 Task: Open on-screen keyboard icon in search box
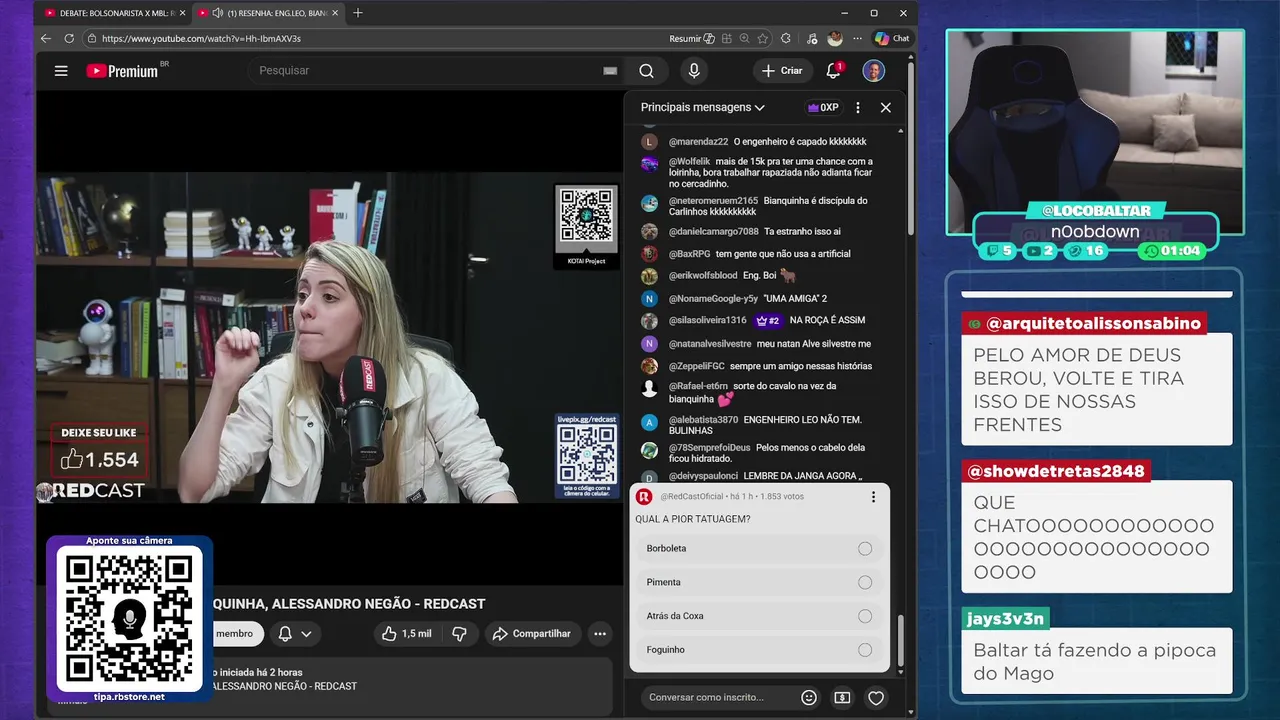click(610, 71)
